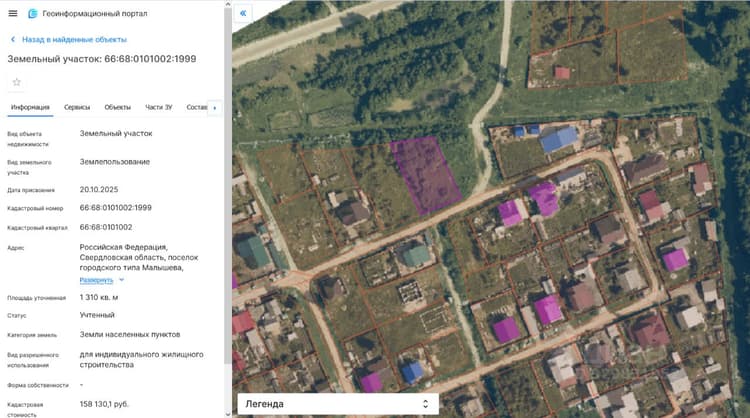The height and width of the screenshot is (418, 750).
Task: Click the chevron next to Развернуть
Action: (x=121, y=280)
